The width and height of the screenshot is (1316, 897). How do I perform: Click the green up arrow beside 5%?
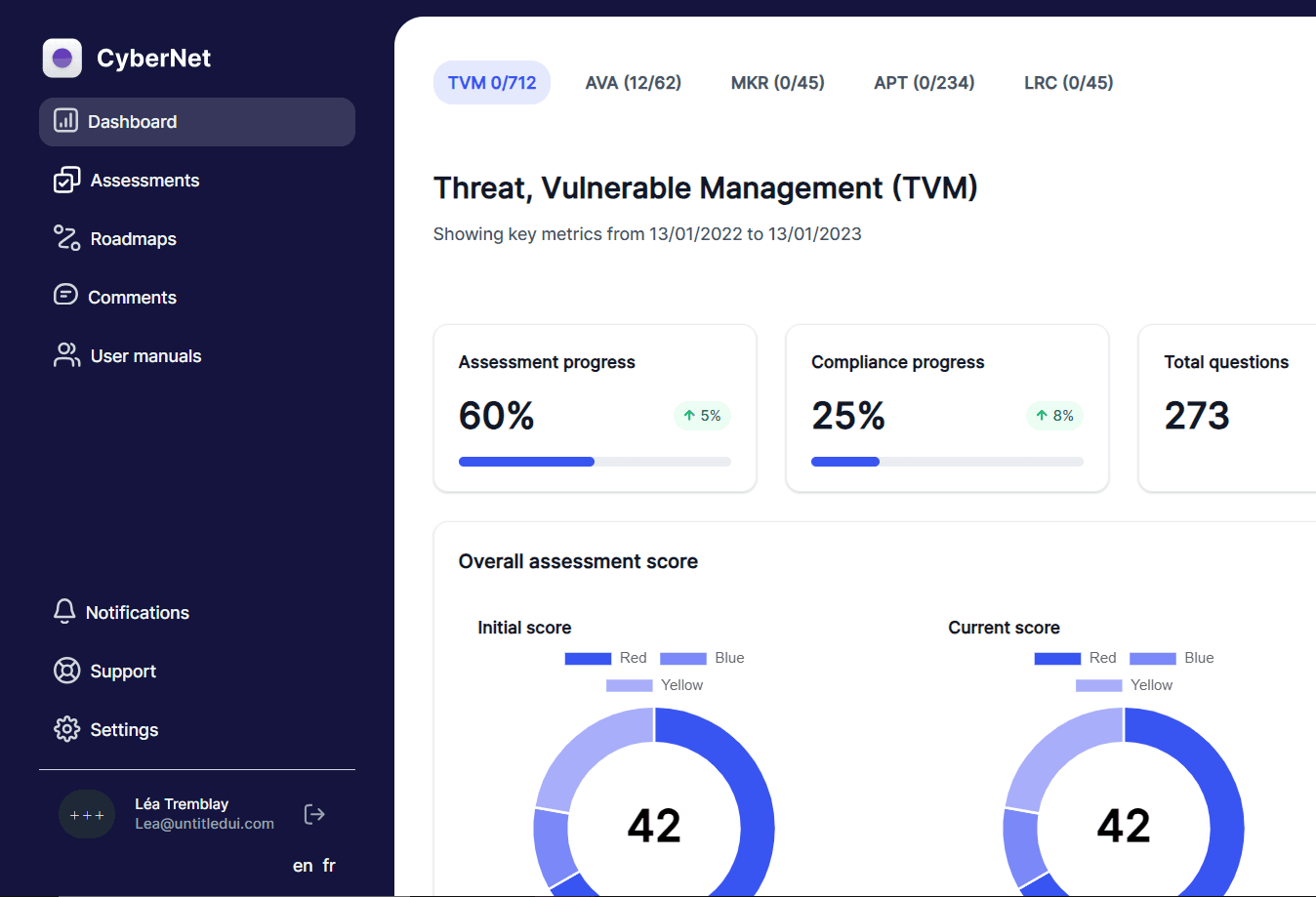689,416
